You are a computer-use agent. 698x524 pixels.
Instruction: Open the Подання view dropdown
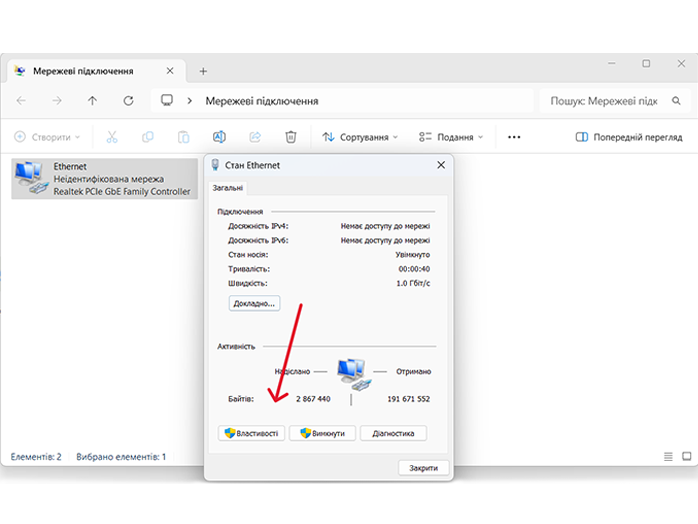click(450, 137)
